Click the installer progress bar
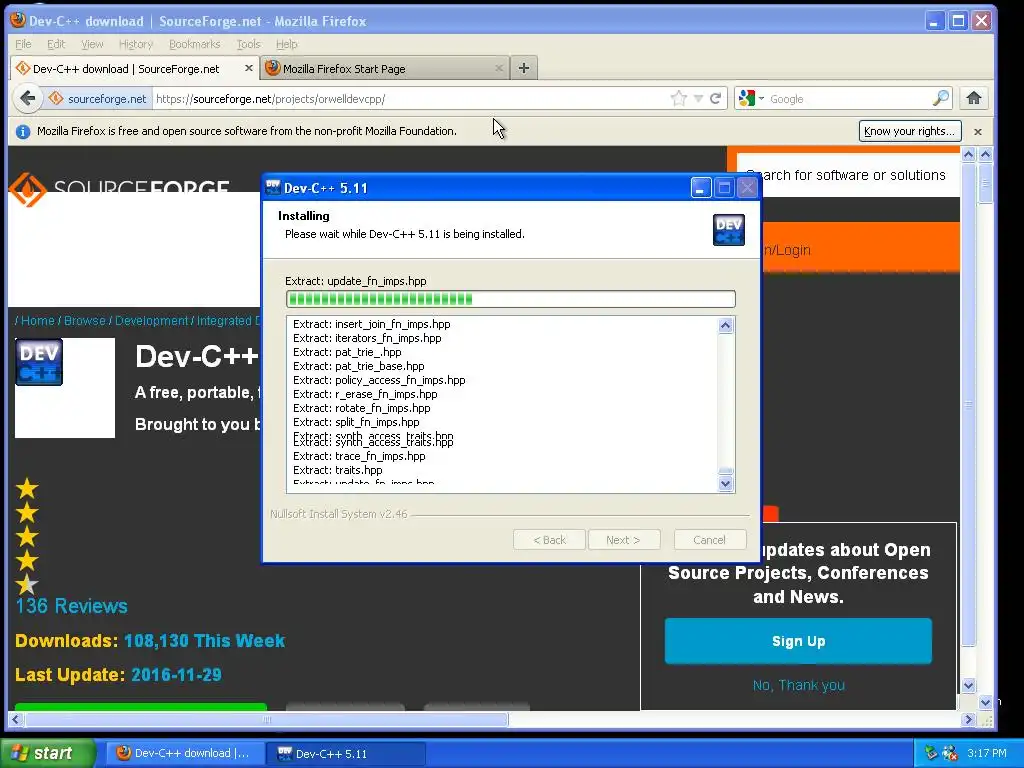 511,299
